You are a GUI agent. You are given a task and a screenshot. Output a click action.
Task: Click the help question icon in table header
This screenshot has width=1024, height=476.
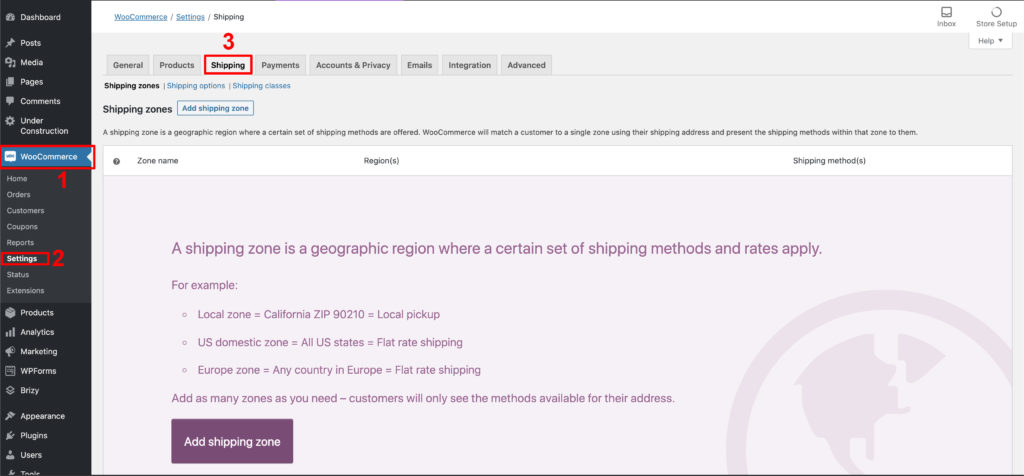click(x=116, y=161)
